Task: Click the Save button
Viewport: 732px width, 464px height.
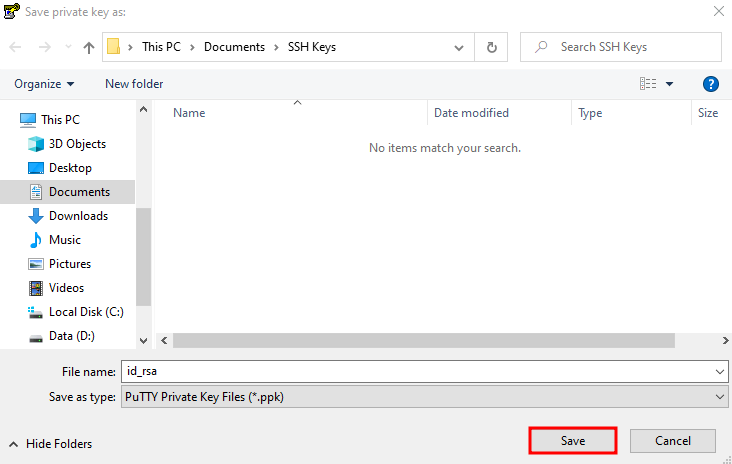Action: pos(573,441)
